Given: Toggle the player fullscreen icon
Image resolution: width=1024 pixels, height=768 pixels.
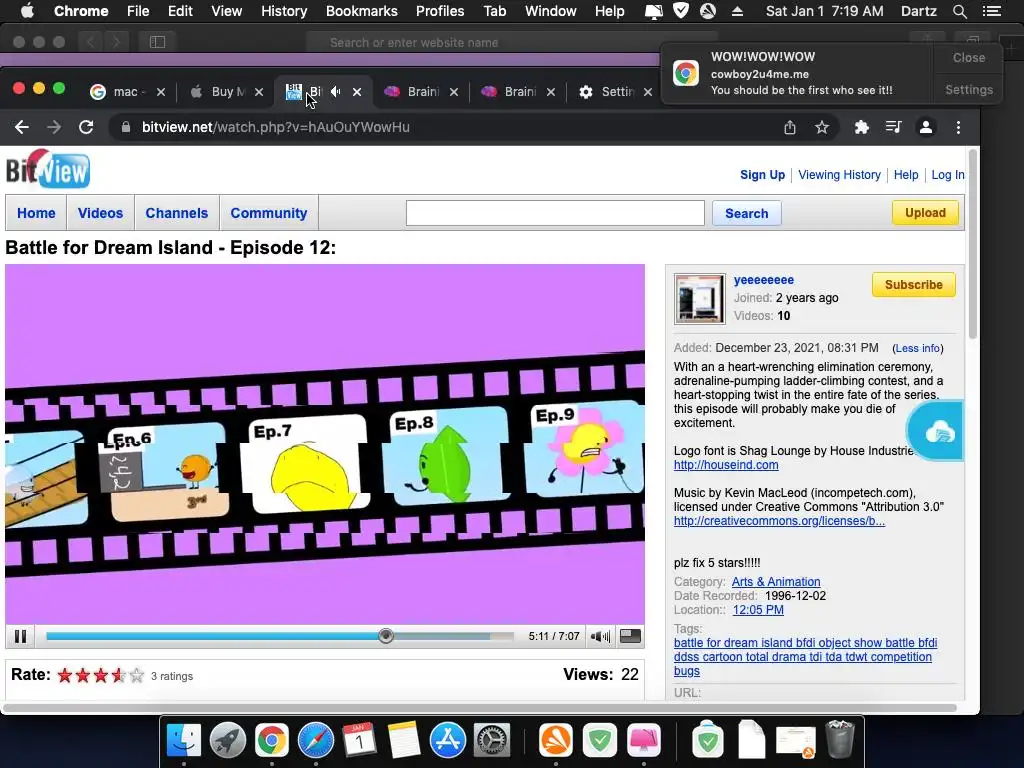Looking at the screenshot, I should [630, 636].
